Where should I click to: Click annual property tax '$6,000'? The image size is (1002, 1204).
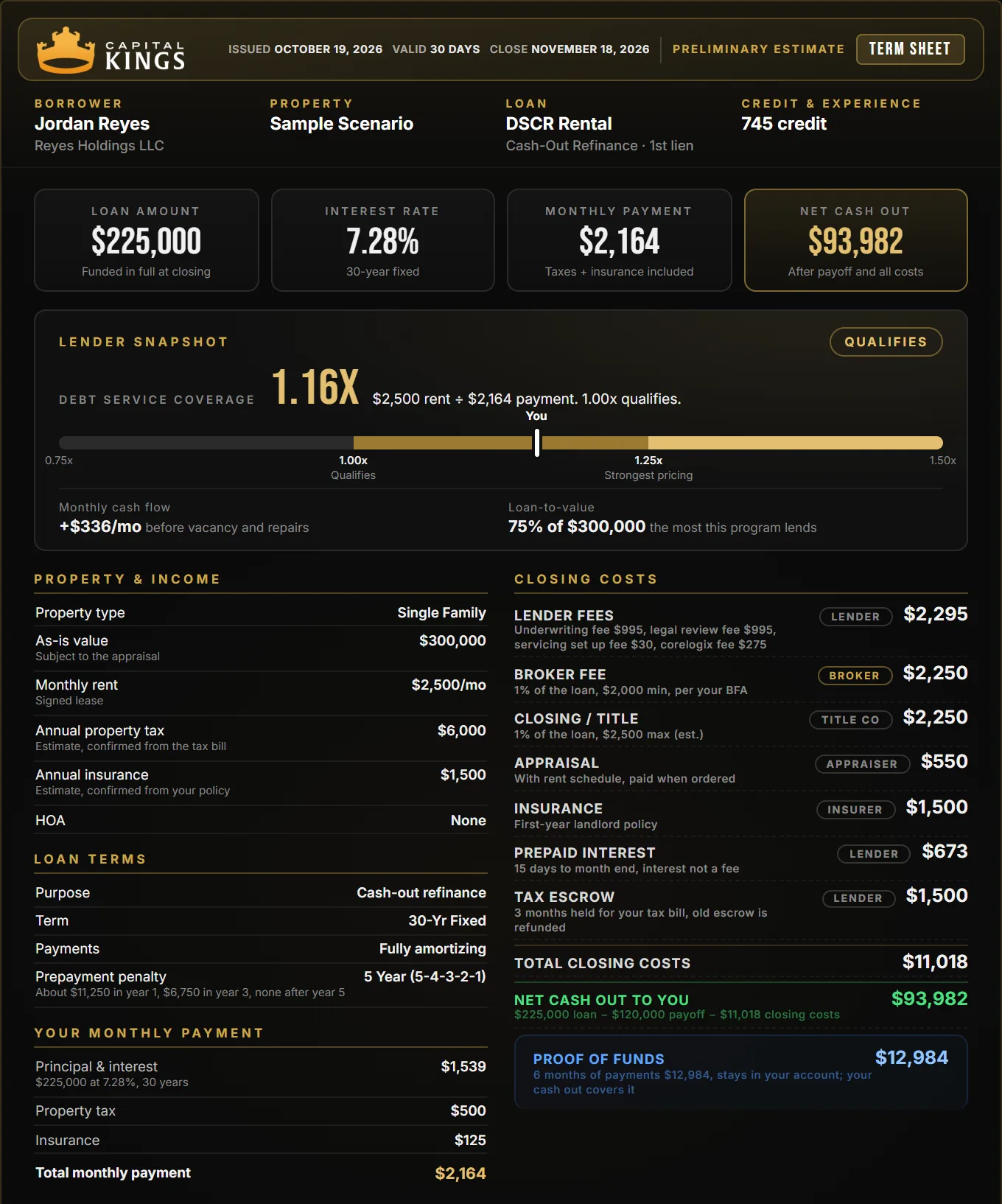462,731
